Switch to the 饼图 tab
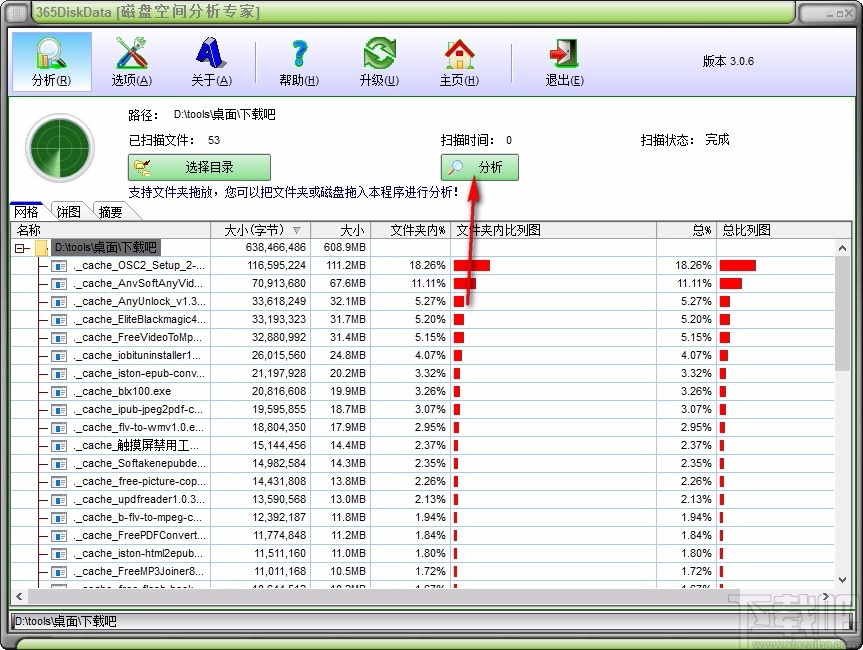This screenshot has height=650, width=863. coord(67,211)
